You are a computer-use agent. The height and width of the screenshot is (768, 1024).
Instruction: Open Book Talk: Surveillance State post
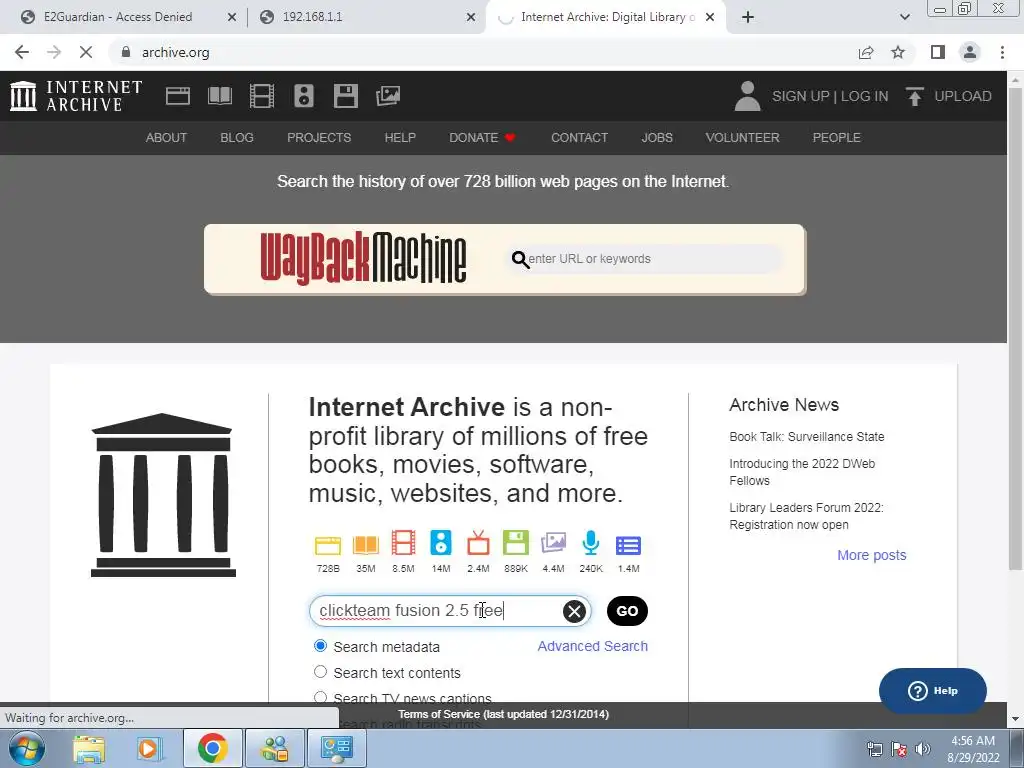pyautogui.click(x=807, y=436)
